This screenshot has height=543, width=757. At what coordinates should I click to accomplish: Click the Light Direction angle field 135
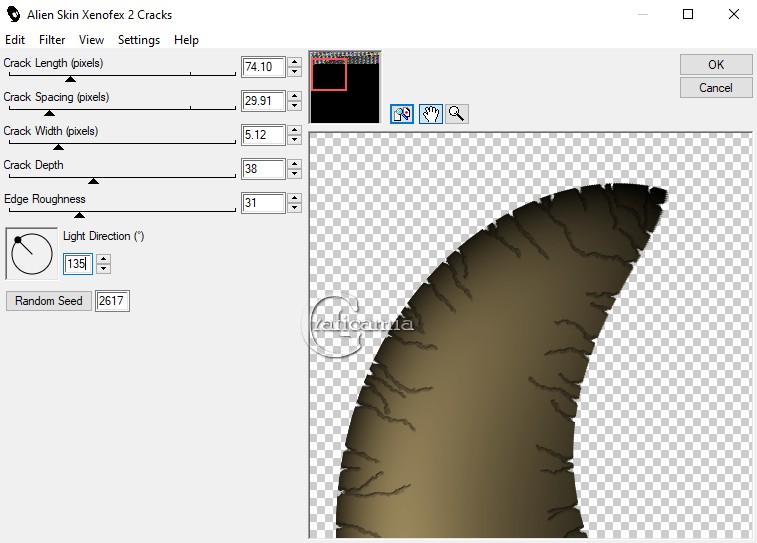(x=78, y=264)
